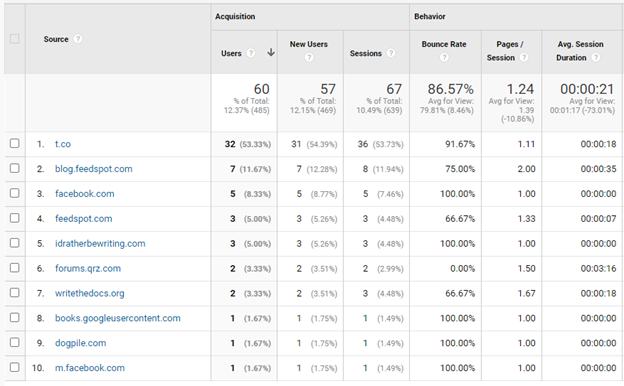Viewport: 624px width, 386px height.
Task: Sort table by Sessions column header
Action: (x=365, y=53)
